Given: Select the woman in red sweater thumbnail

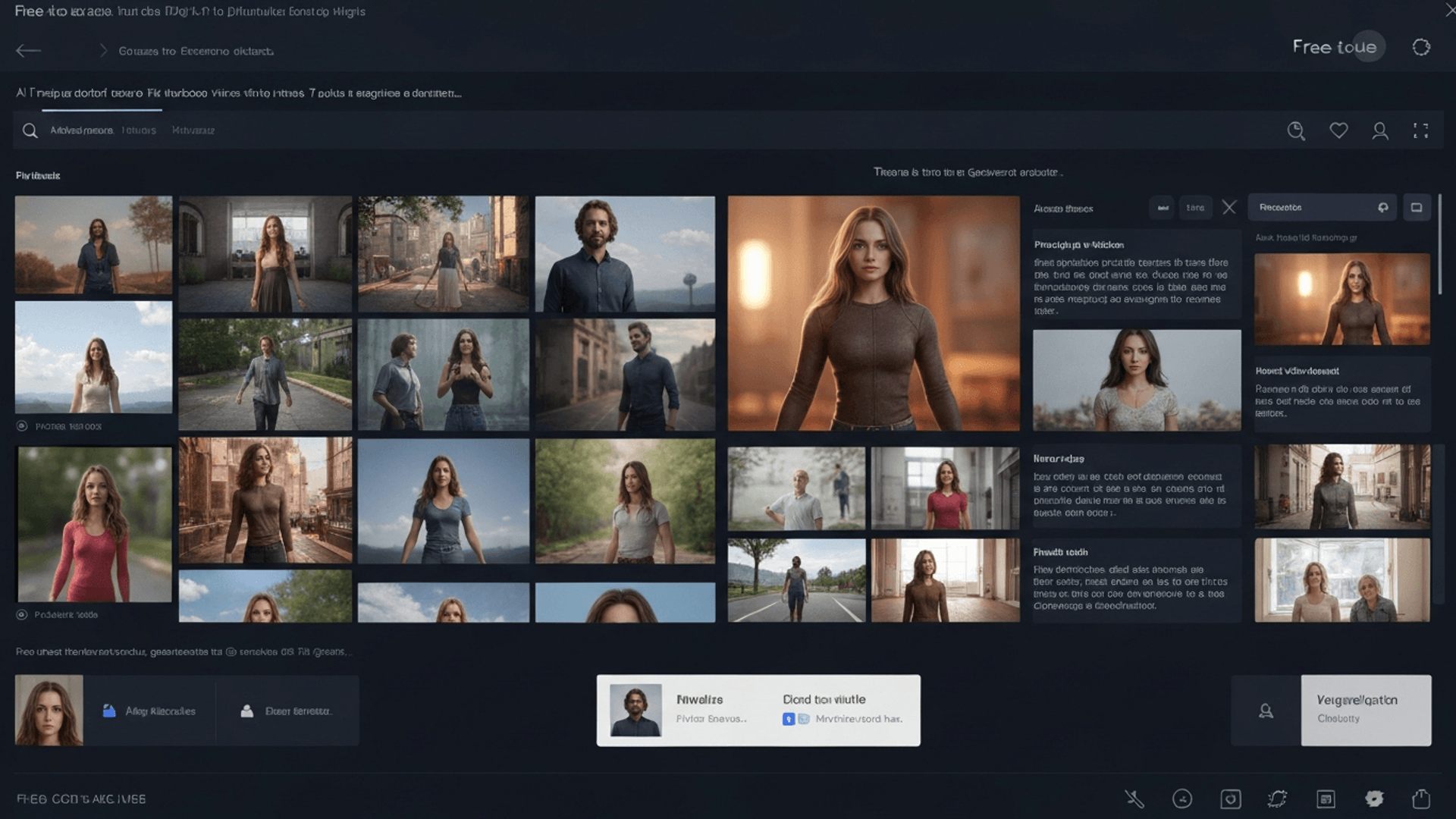Looking at the screenshot, I should pos(95,524).
